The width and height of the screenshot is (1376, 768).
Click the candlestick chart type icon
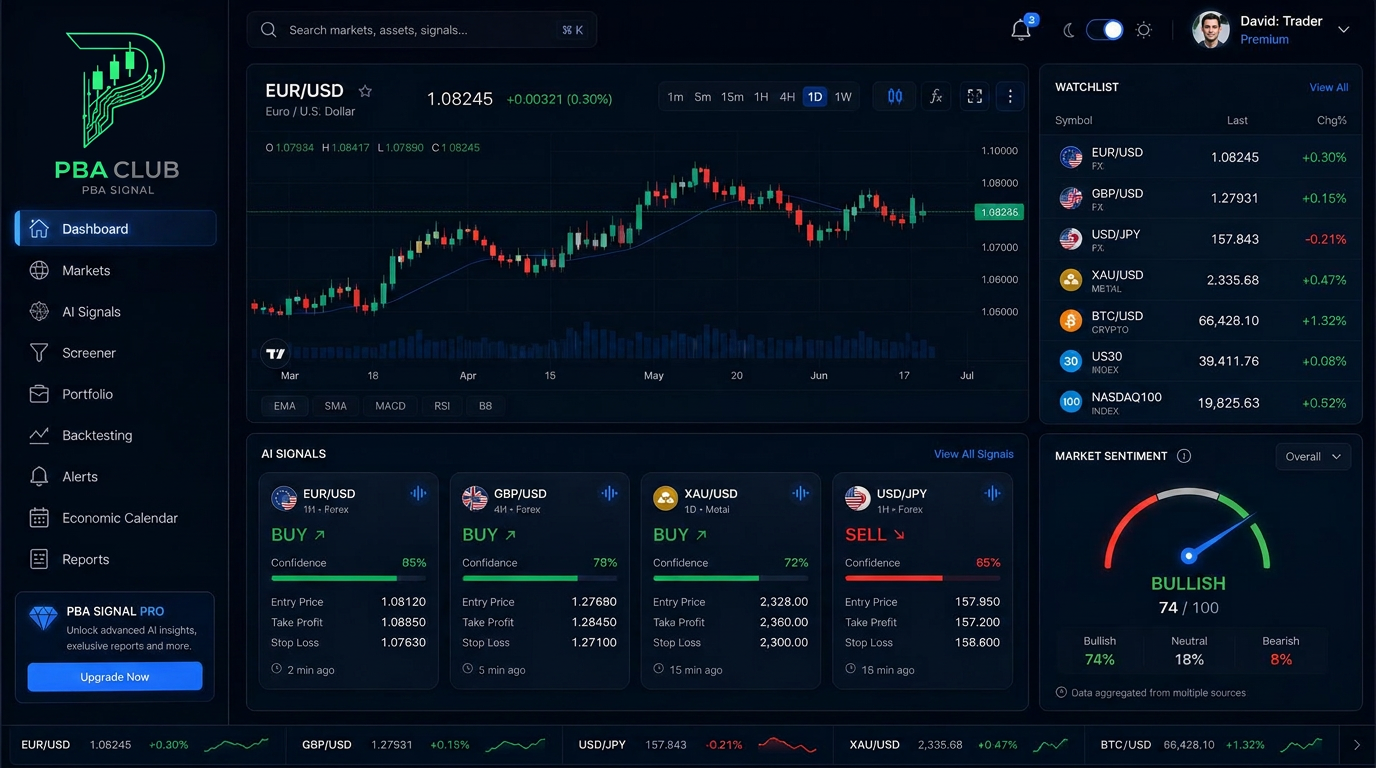[895, 96]
